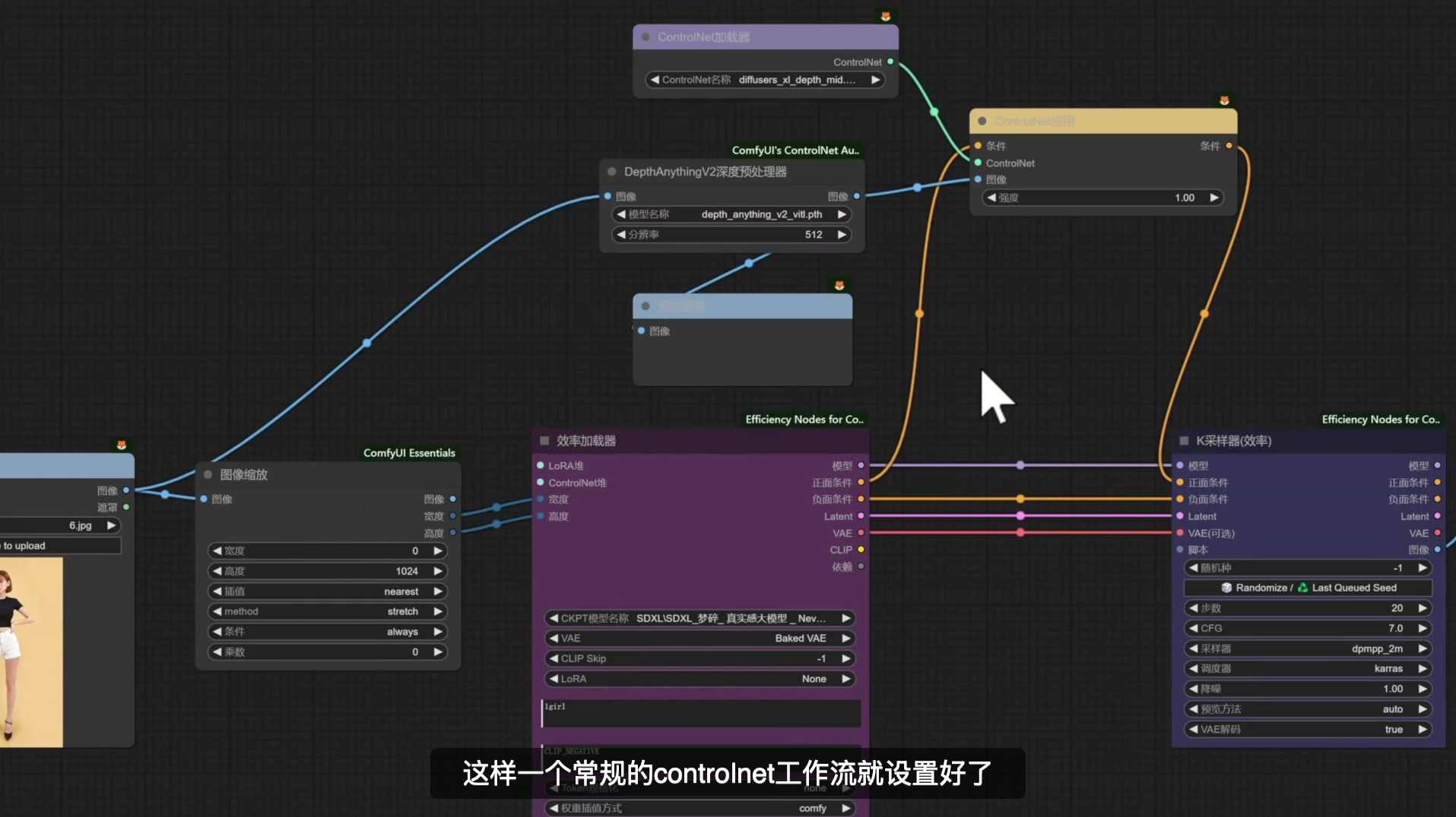Click the fox badge above ControlNet加载器 node
This screenshot has height=817, width=1456.
887,14
